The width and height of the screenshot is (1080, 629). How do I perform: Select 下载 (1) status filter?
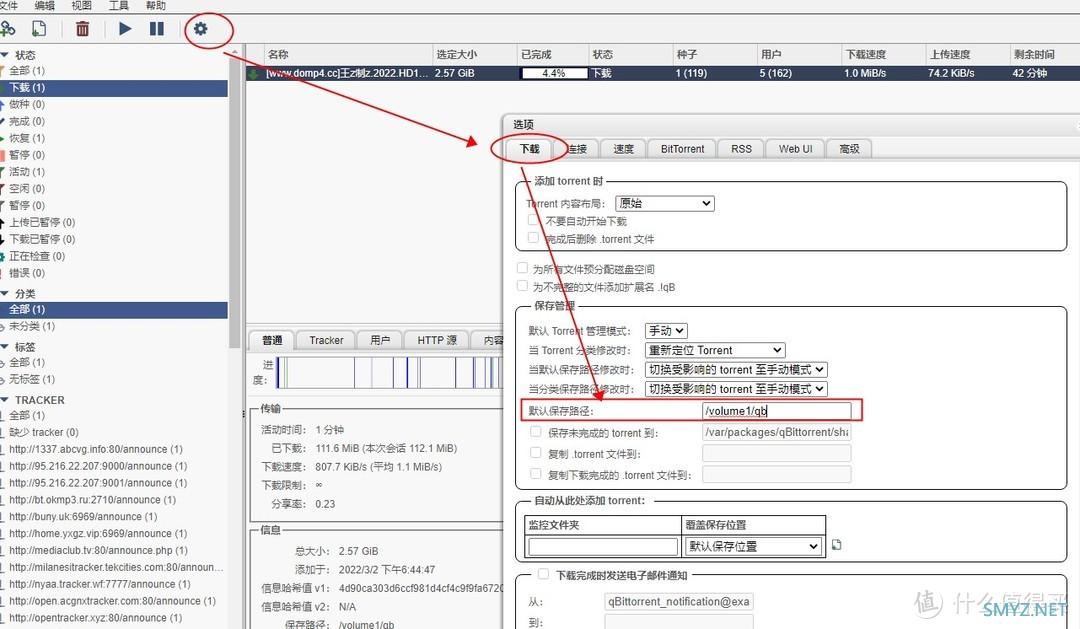114,87
